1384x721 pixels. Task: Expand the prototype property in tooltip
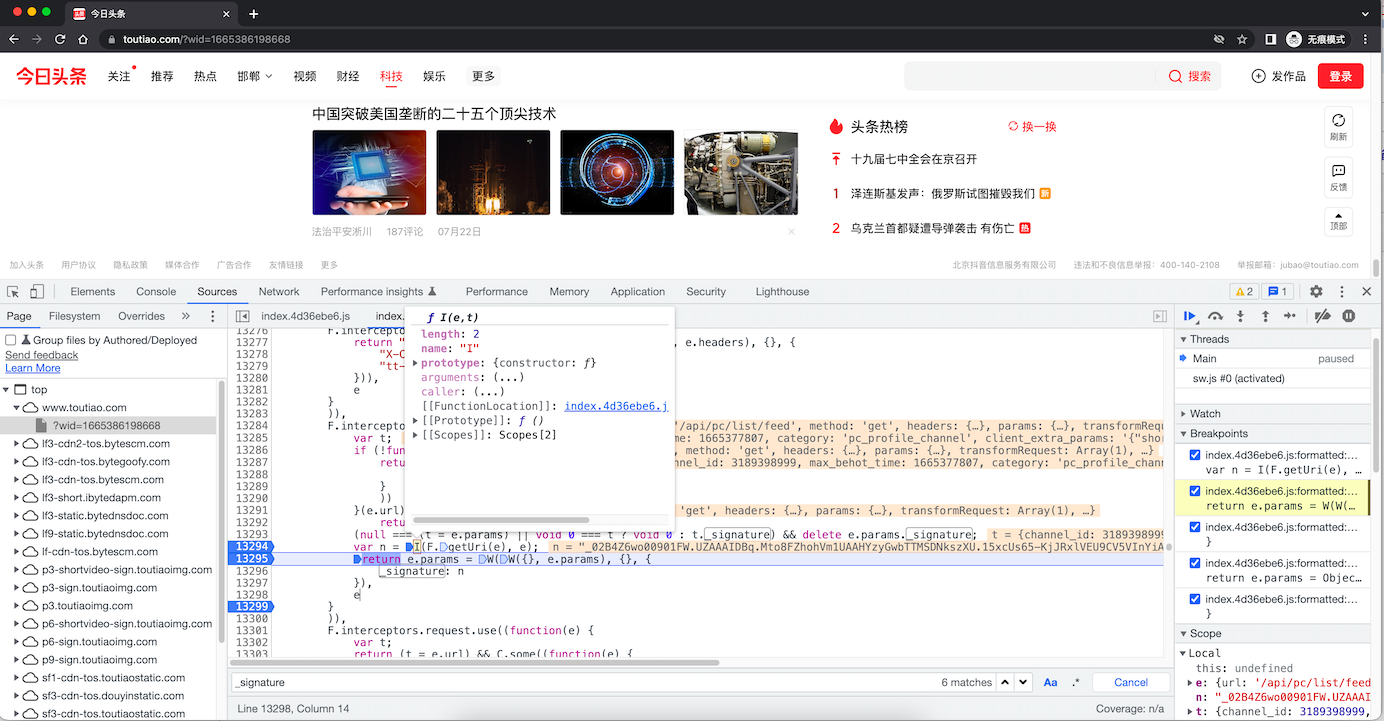(x=416, y=363)
